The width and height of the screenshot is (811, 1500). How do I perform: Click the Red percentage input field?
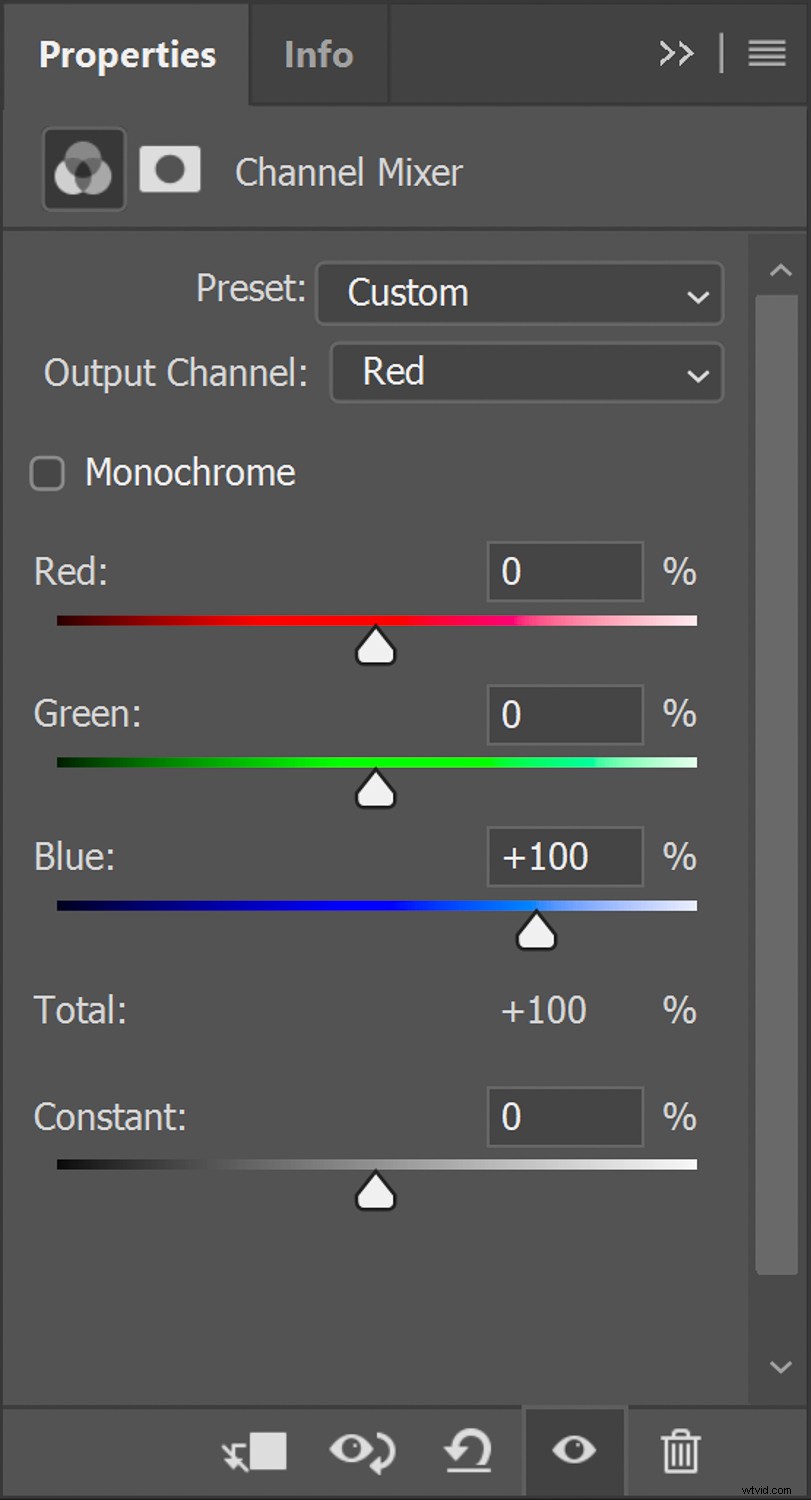coord(564,571)
